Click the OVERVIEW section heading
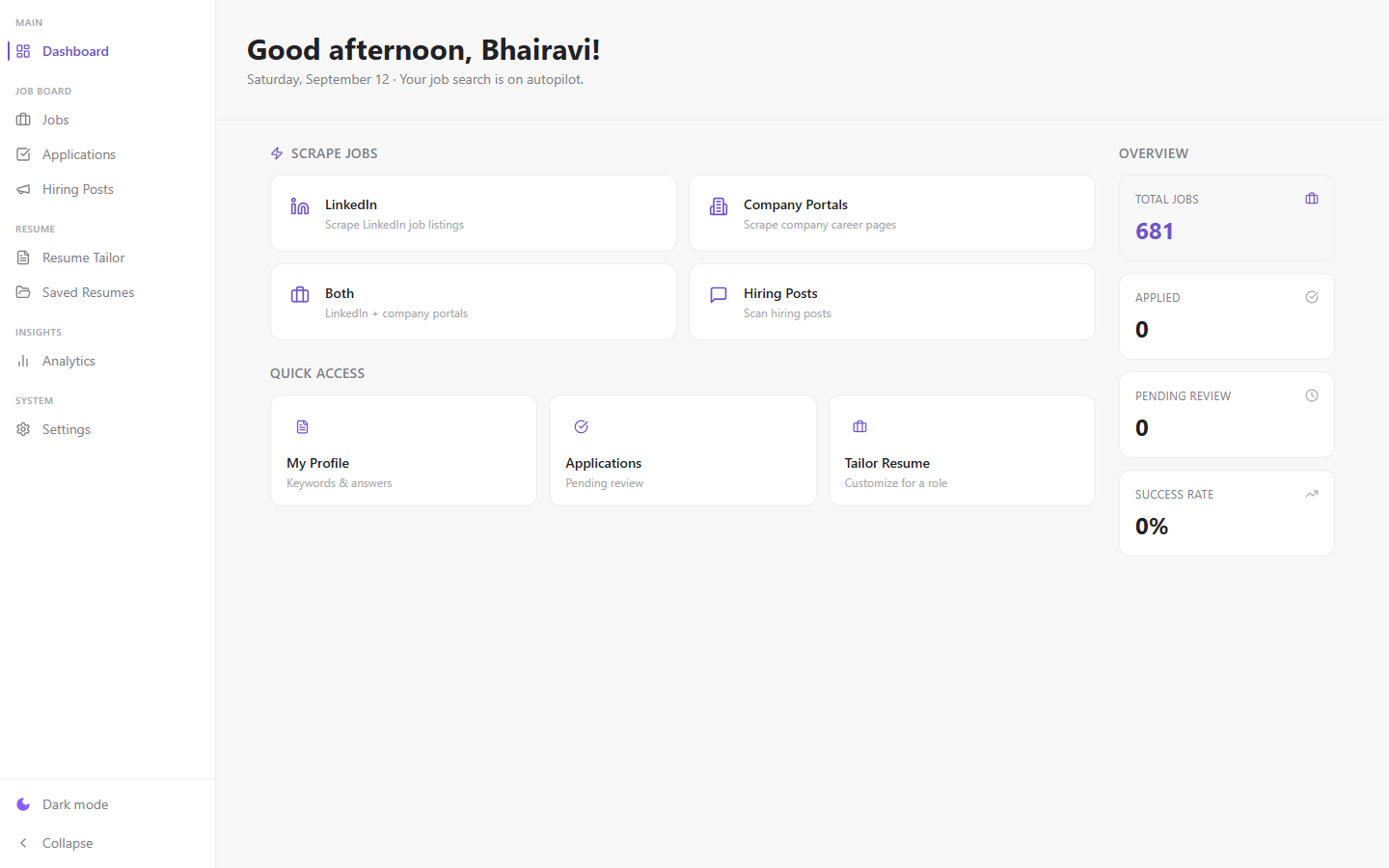The width and height of the screenshot is (1389, 868). pyautogui.click(x=1154, y=153)
